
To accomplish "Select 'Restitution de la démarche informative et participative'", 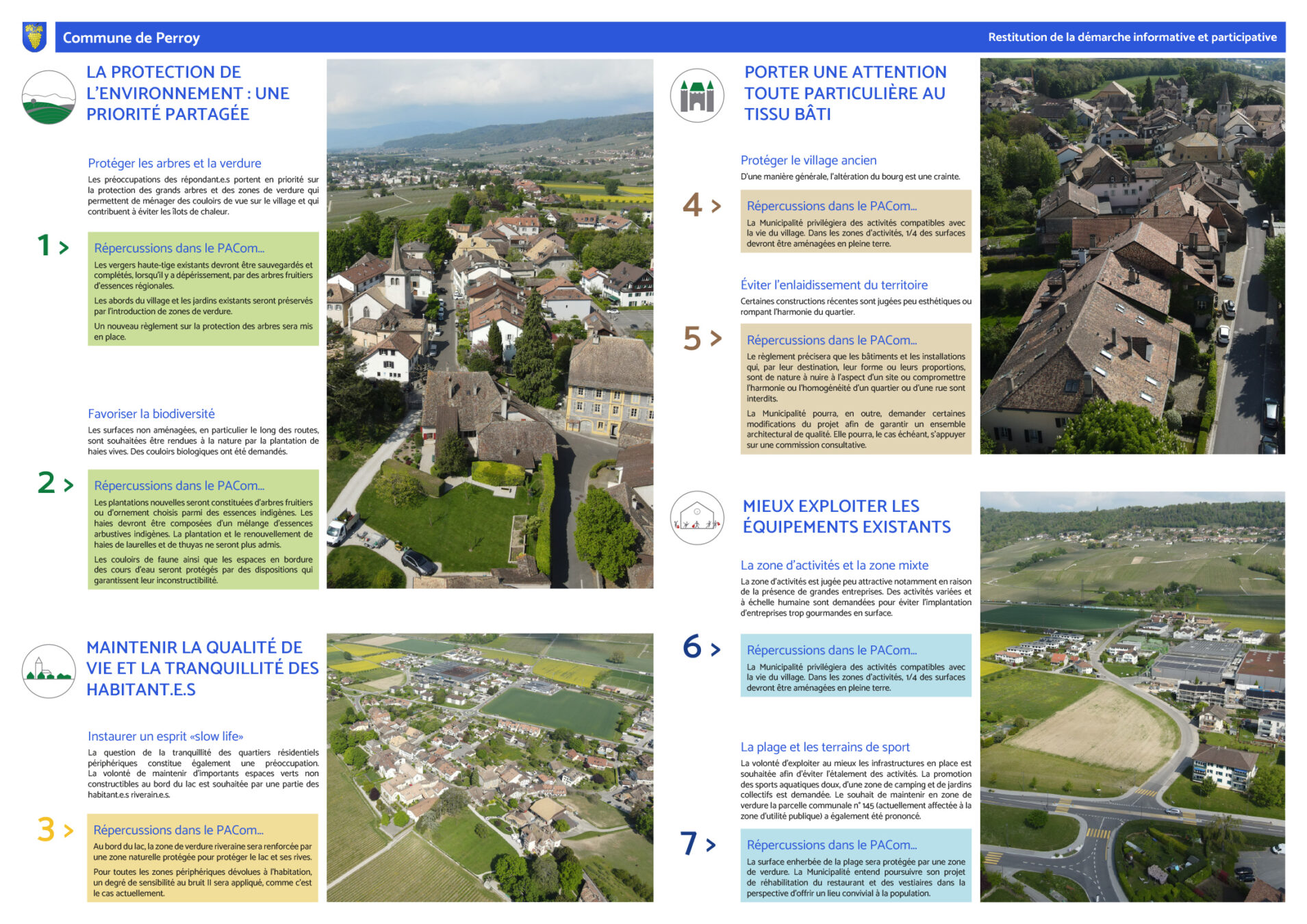I will point(1132,37).
